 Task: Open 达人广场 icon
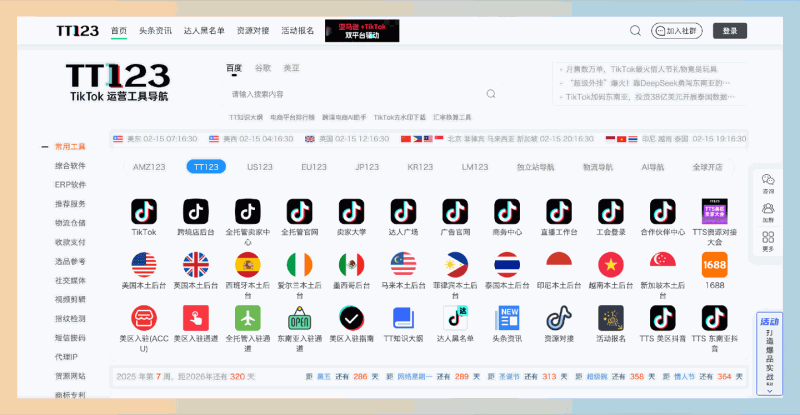coord(404,211)
